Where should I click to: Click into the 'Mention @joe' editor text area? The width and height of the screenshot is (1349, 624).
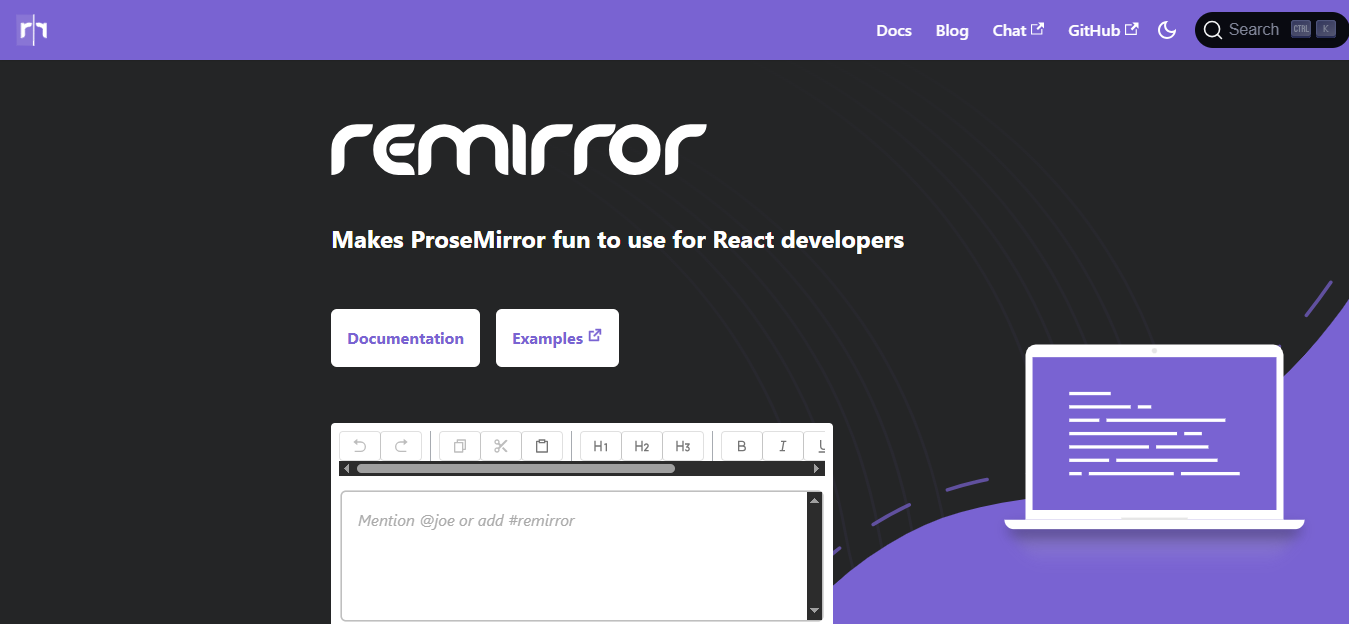574,555
